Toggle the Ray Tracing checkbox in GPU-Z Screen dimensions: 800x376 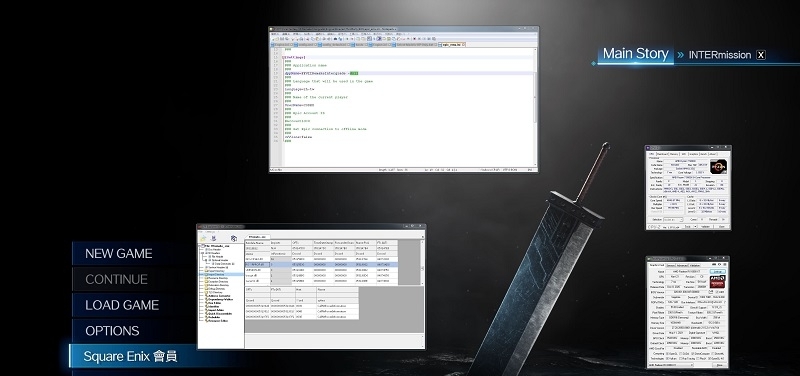681,359
